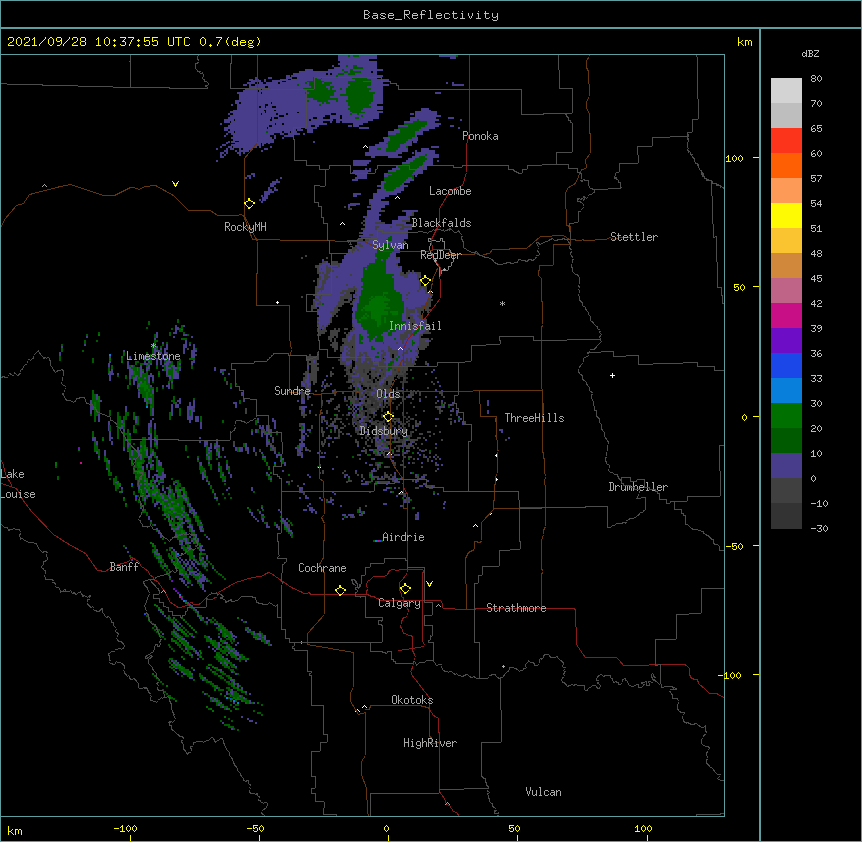862x842 pixels.
Task: Click the Lake Louise label
Action: coord(18,484)
